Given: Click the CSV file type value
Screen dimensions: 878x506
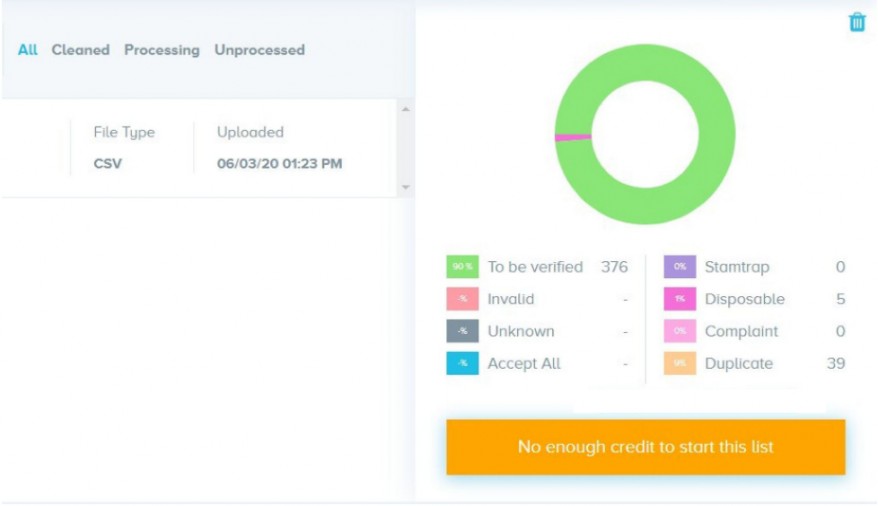Looking at the screenshot, I should (x=107, y=163).
